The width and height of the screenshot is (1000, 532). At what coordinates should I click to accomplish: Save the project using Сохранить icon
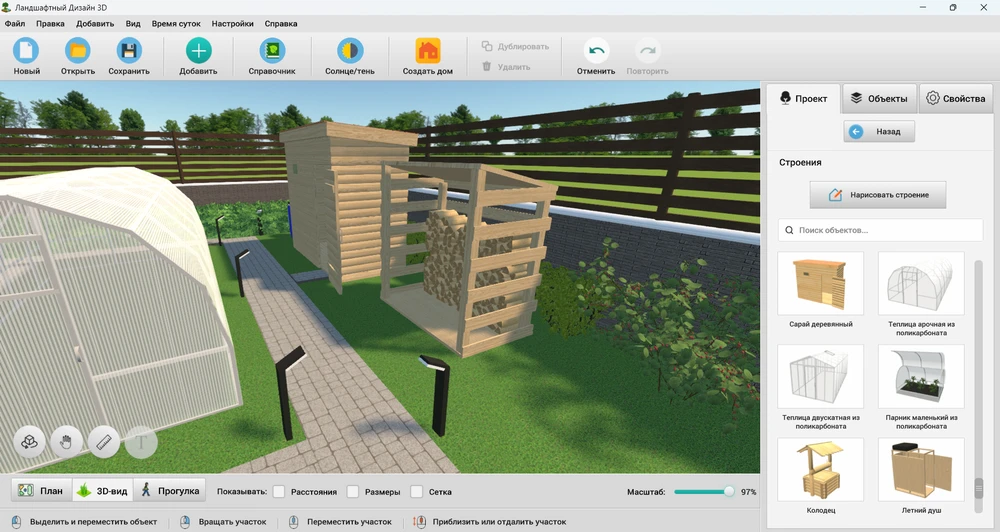click(129, 51)
